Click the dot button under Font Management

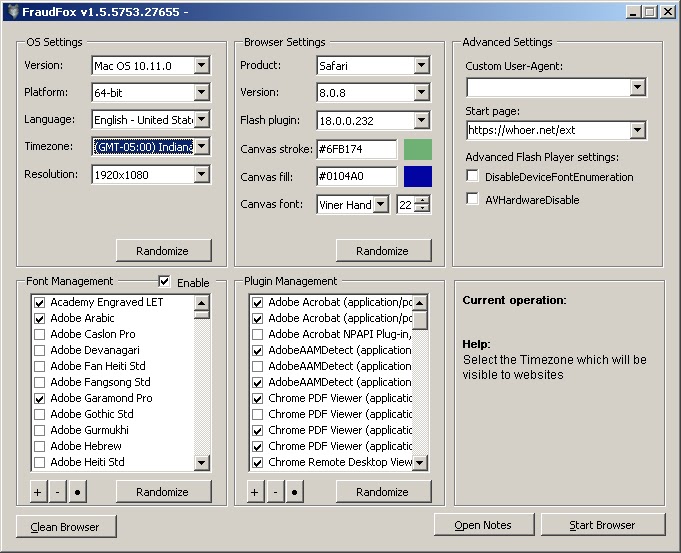click(77, 492)
